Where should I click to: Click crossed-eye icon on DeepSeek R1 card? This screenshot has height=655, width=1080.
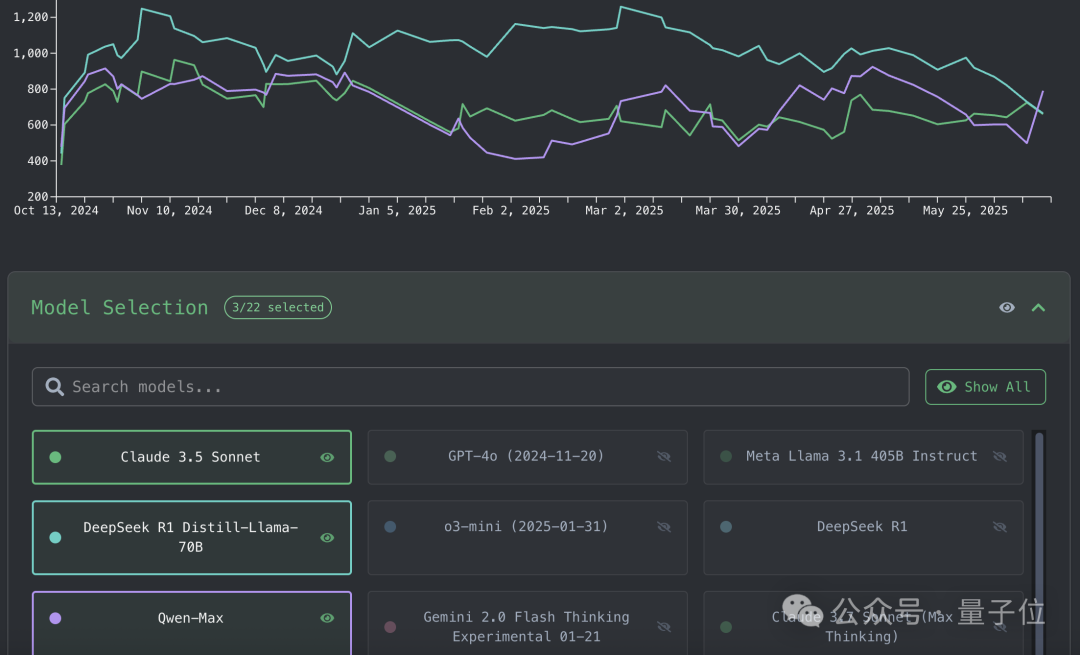pos(999,527)
